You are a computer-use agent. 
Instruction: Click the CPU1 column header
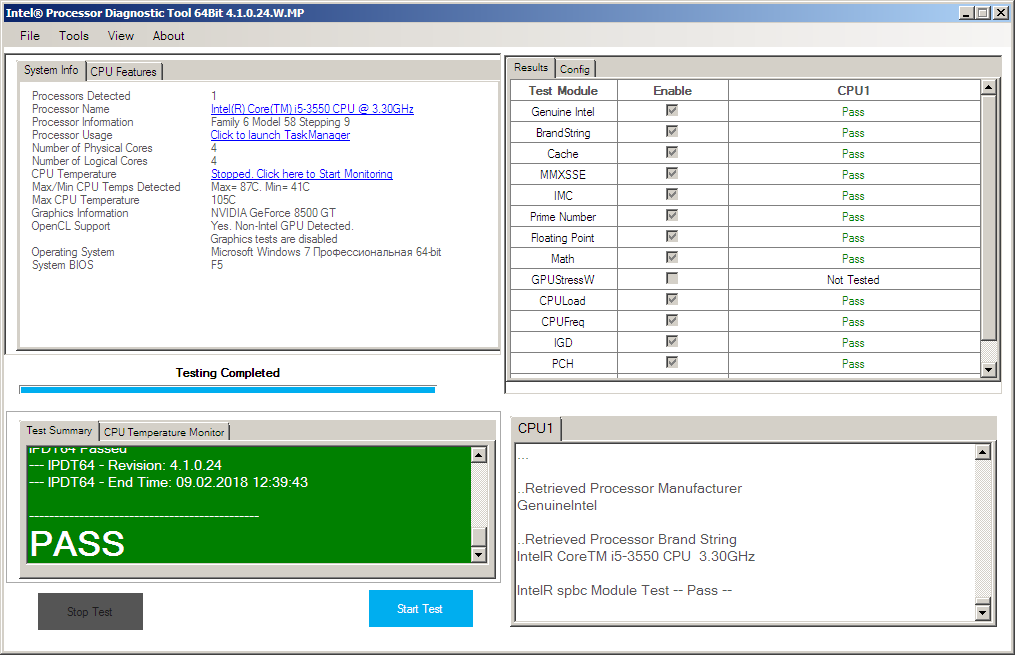pyautogui.click(x=854, y=91)
